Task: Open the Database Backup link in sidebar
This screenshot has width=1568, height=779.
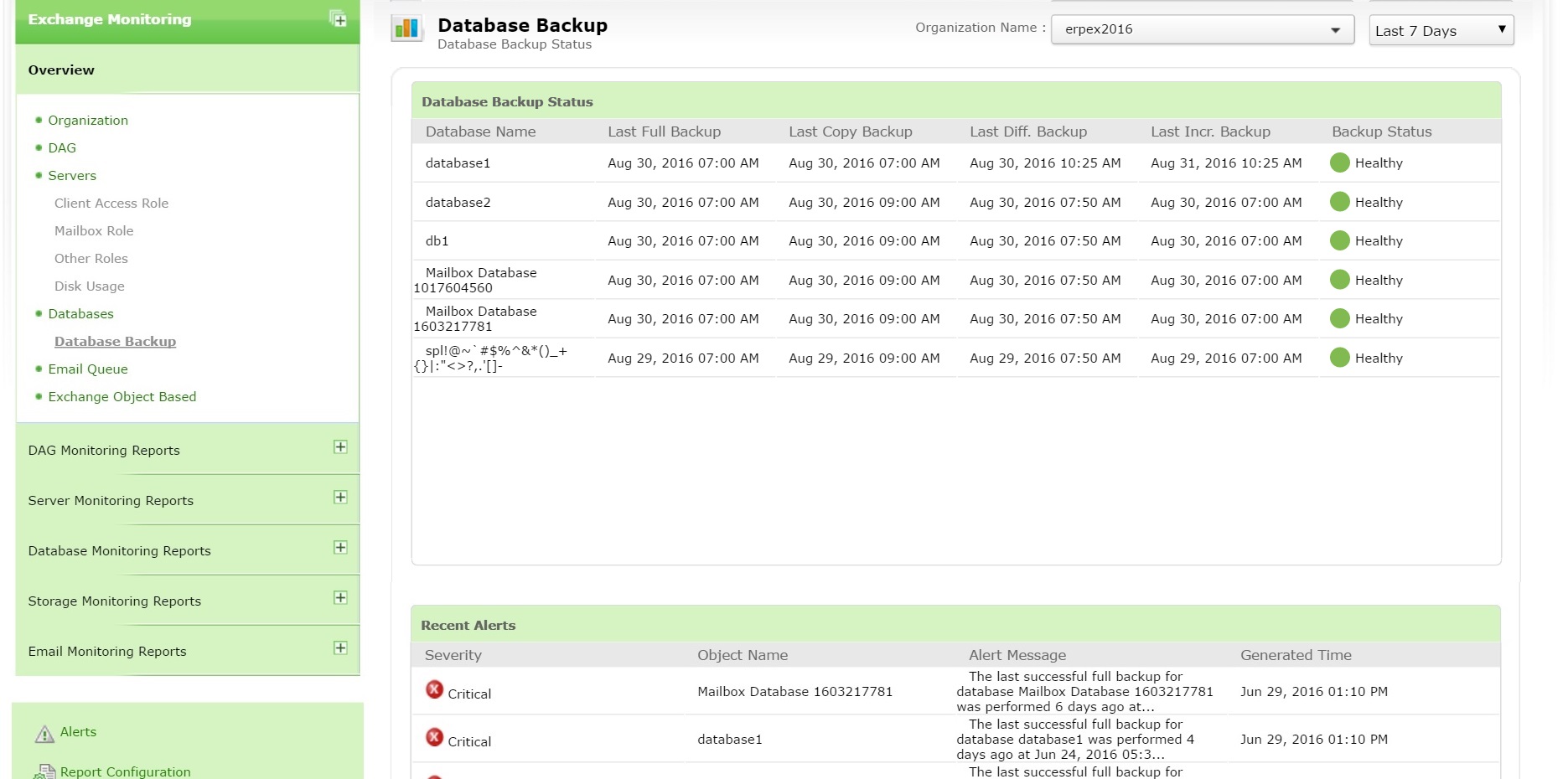Action: click(x=115, y=342)
